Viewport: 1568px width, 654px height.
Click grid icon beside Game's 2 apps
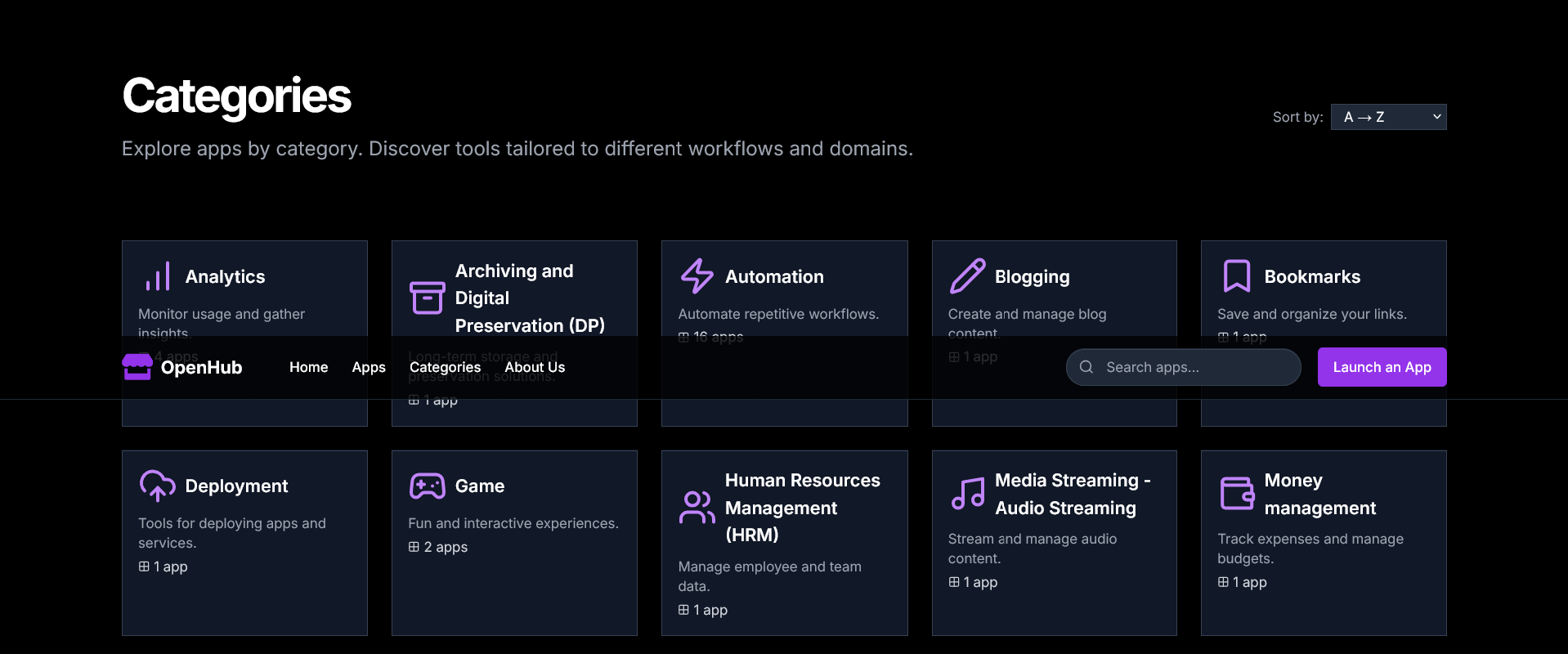point(414,547)
